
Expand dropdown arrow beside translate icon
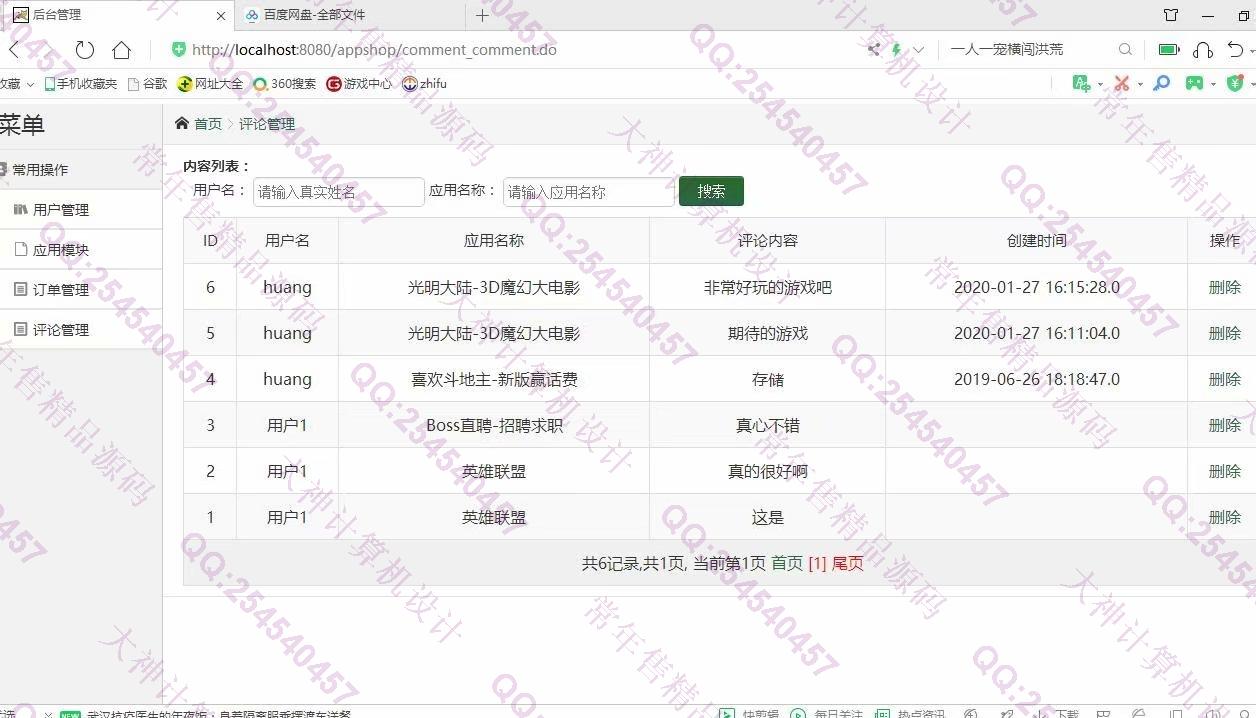click(1100, 85)
